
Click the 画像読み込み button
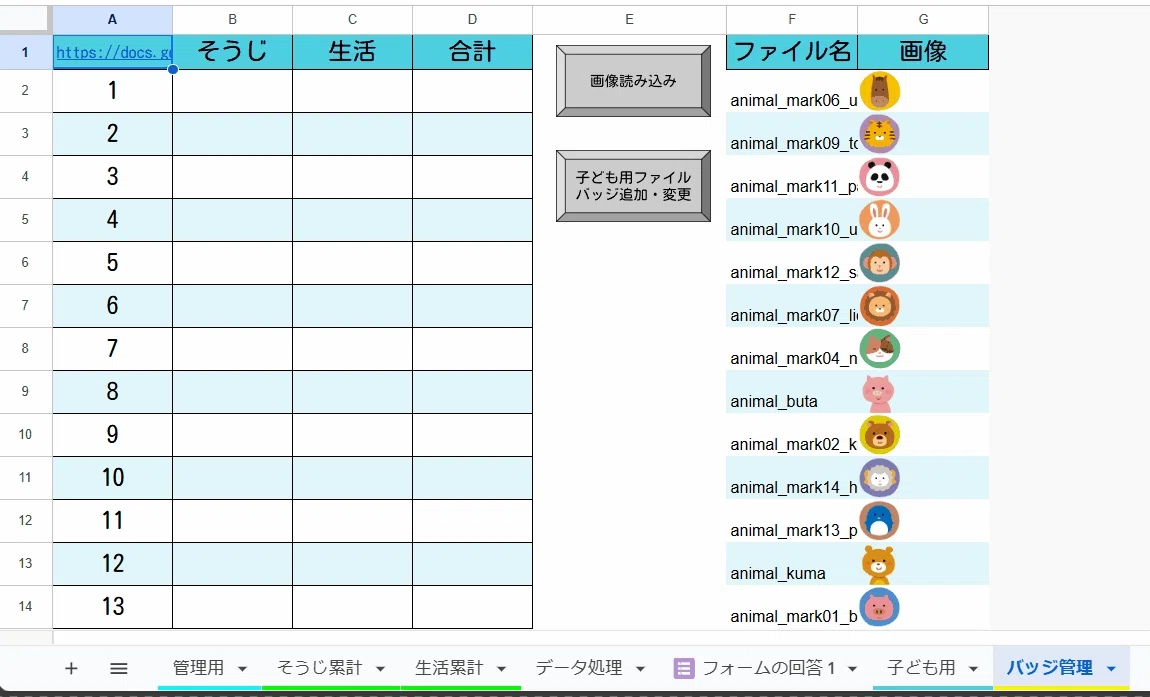(x=633, y=81)
